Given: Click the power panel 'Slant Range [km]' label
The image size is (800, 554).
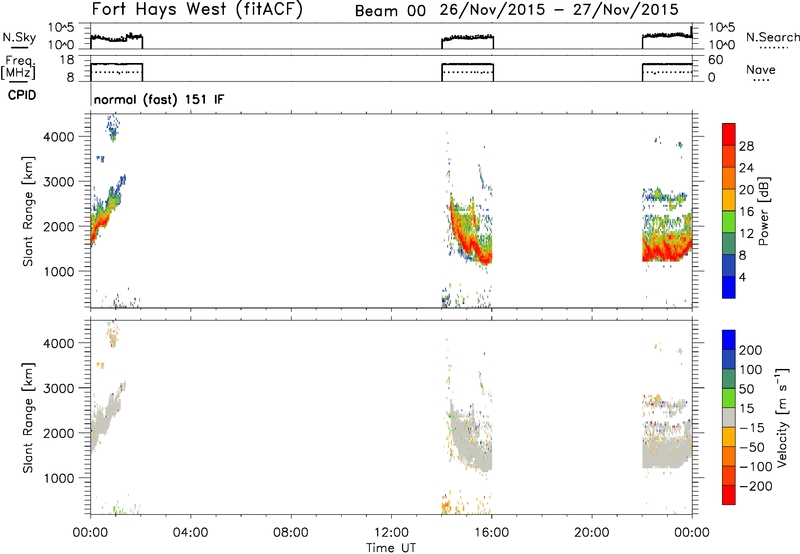Looking at the screenshot, I should point(28,211).
